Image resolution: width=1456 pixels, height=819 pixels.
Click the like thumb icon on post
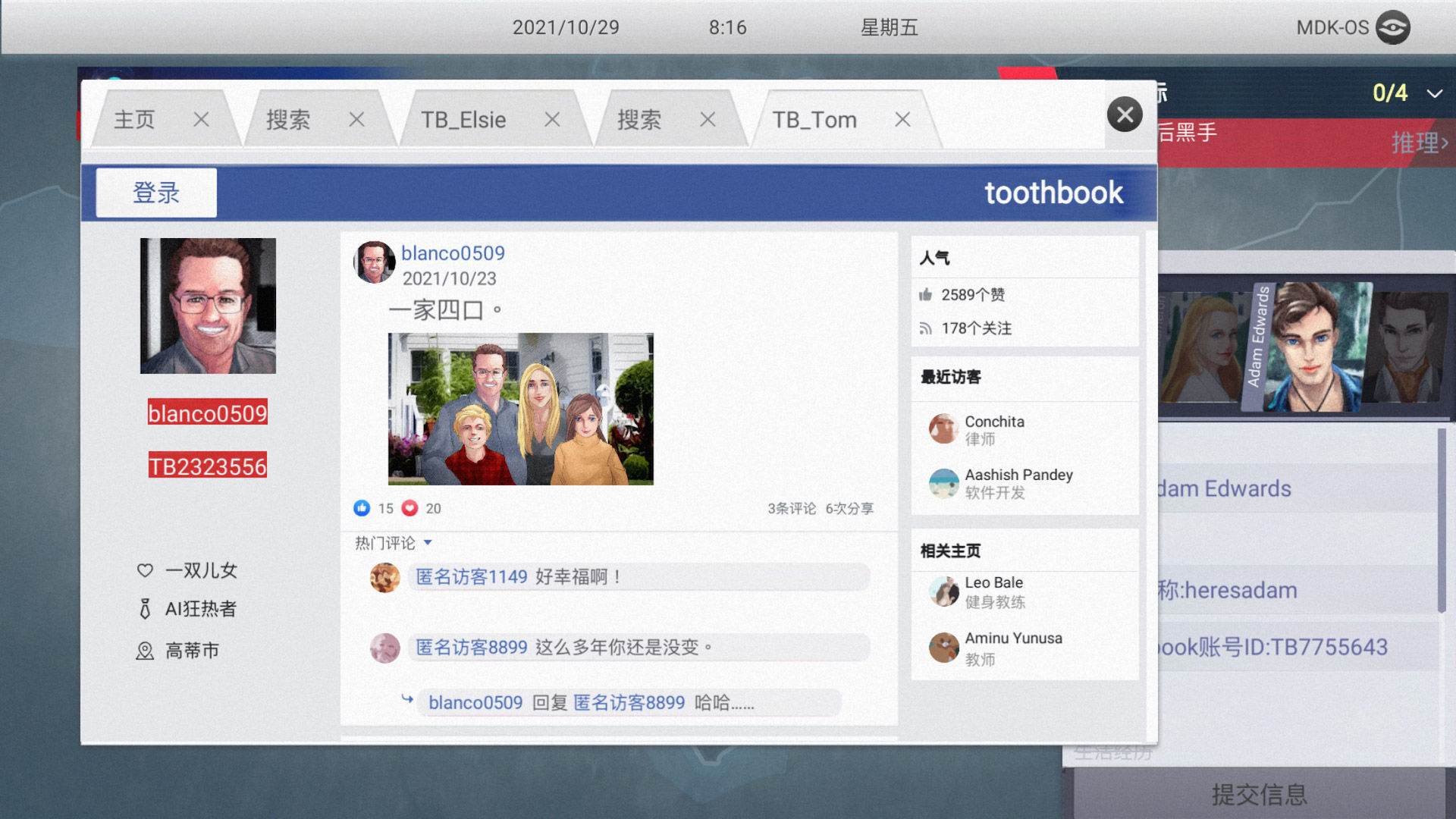[362, 508]
